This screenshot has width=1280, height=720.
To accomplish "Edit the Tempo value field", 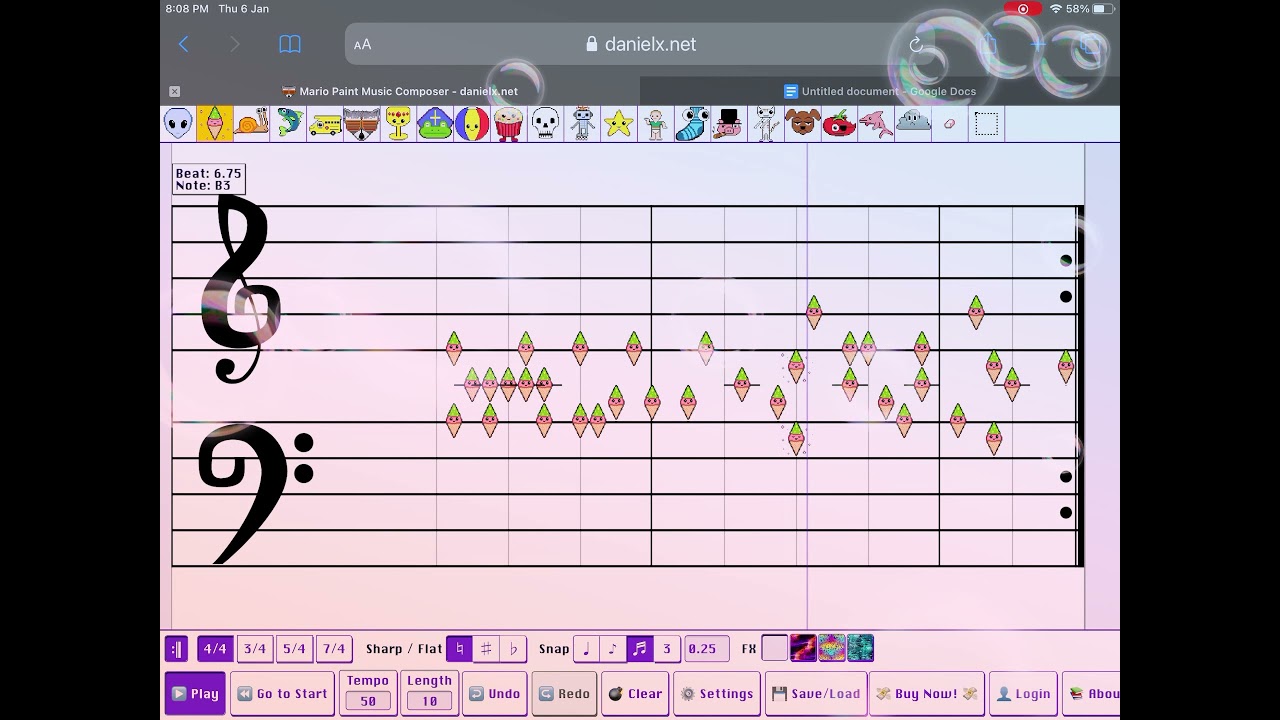I will (368, 701).
